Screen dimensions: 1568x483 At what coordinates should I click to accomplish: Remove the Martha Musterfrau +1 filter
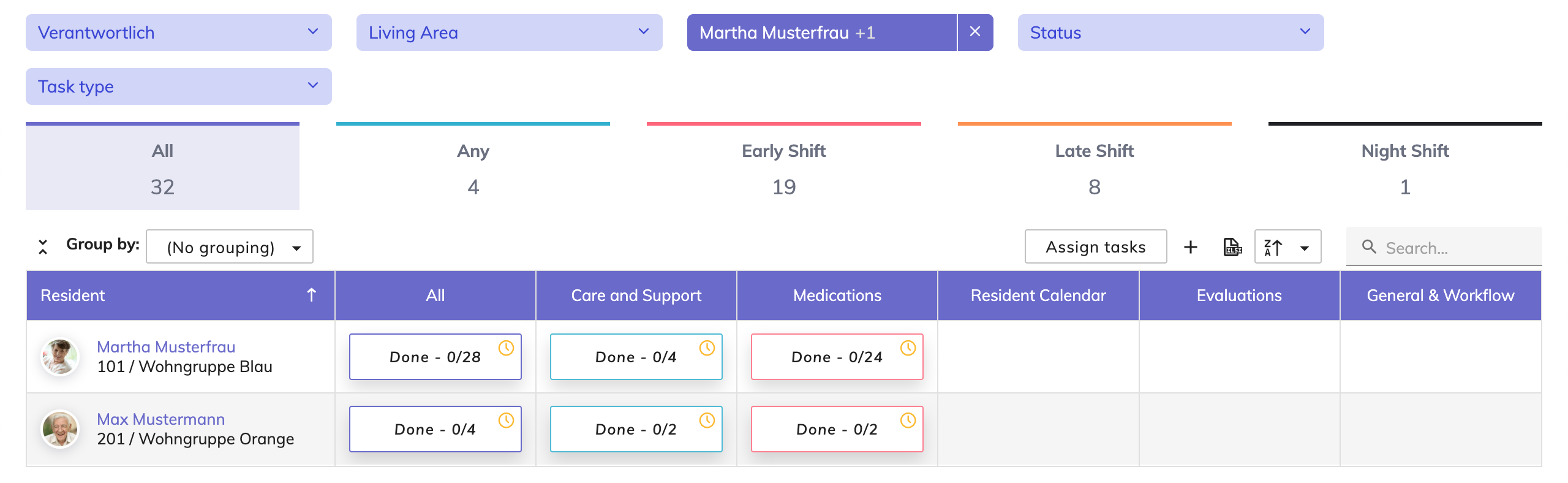[975, 32]
